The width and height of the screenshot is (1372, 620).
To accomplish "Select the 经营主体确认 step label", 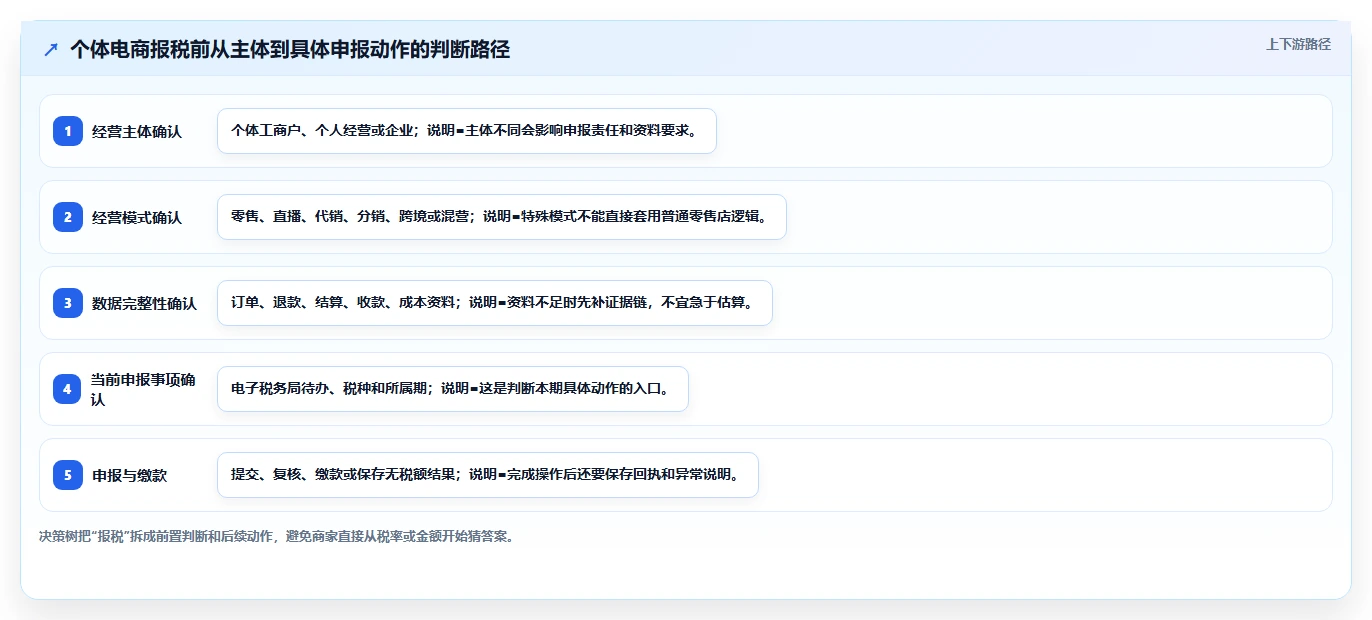I will (137, 131).
